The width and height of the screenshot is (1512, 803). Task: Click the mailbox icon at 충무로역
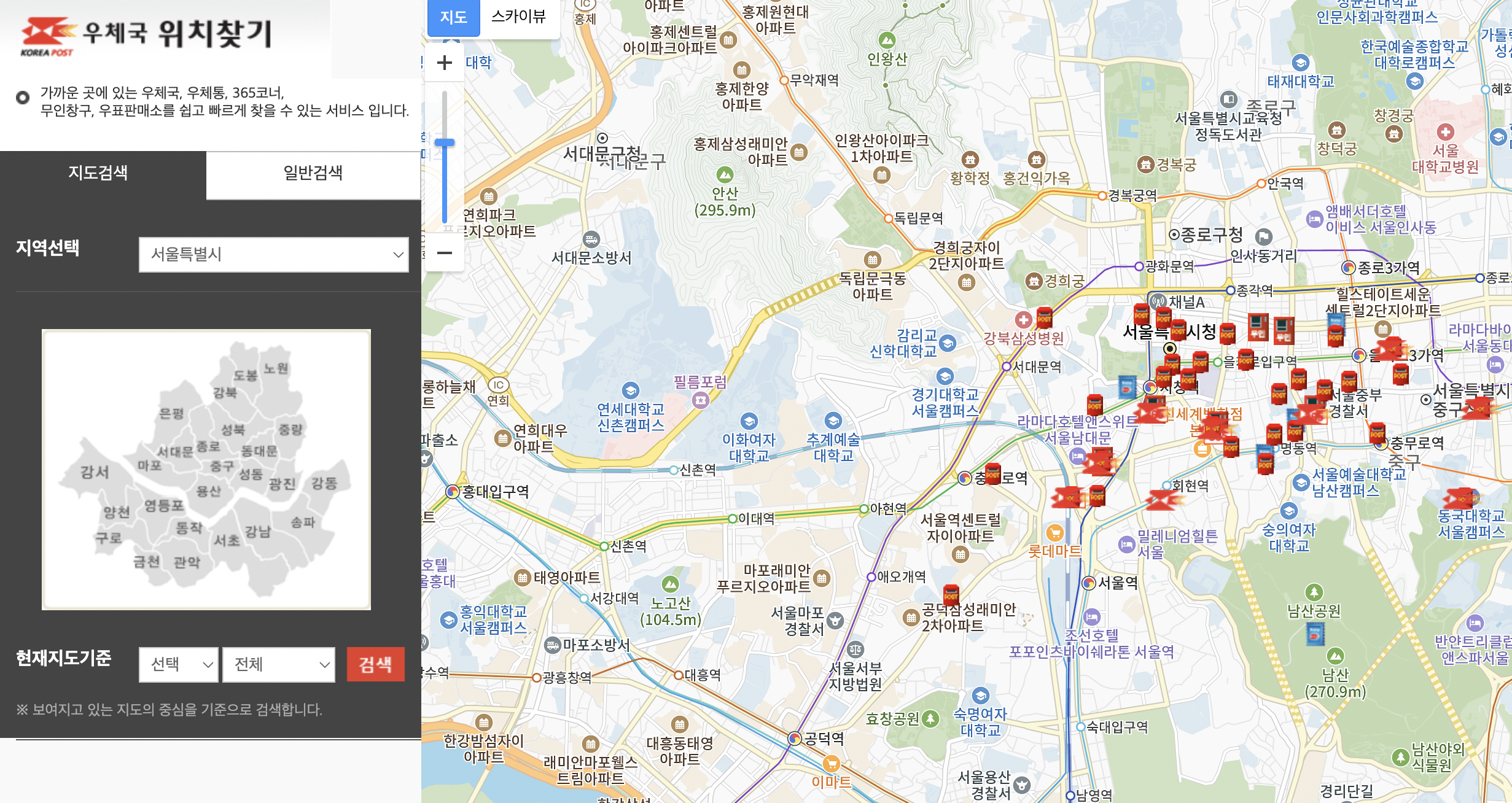[x=1378, y=433]
